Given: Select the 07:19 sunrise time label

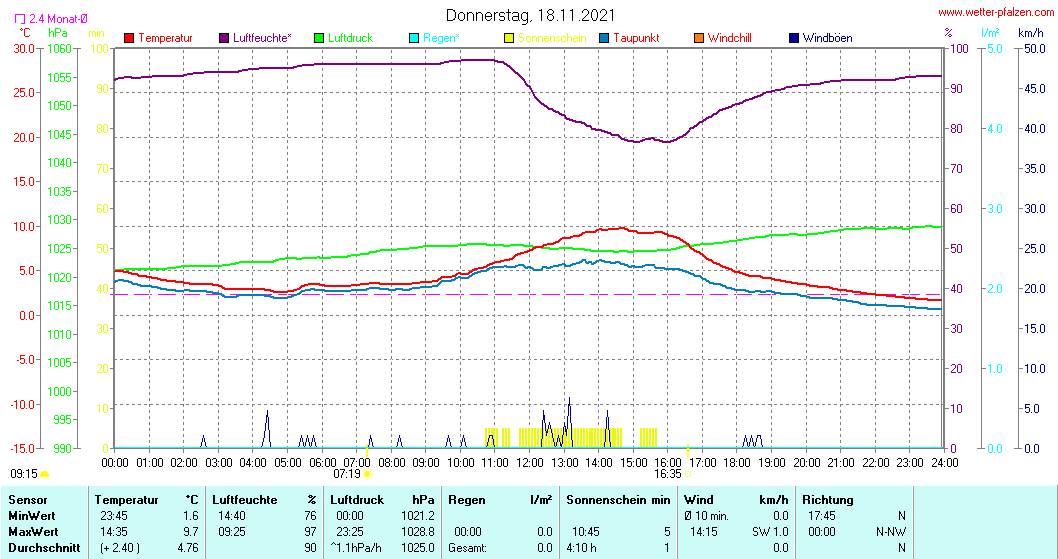Looking at the screenshot, I should coord(347,474).
